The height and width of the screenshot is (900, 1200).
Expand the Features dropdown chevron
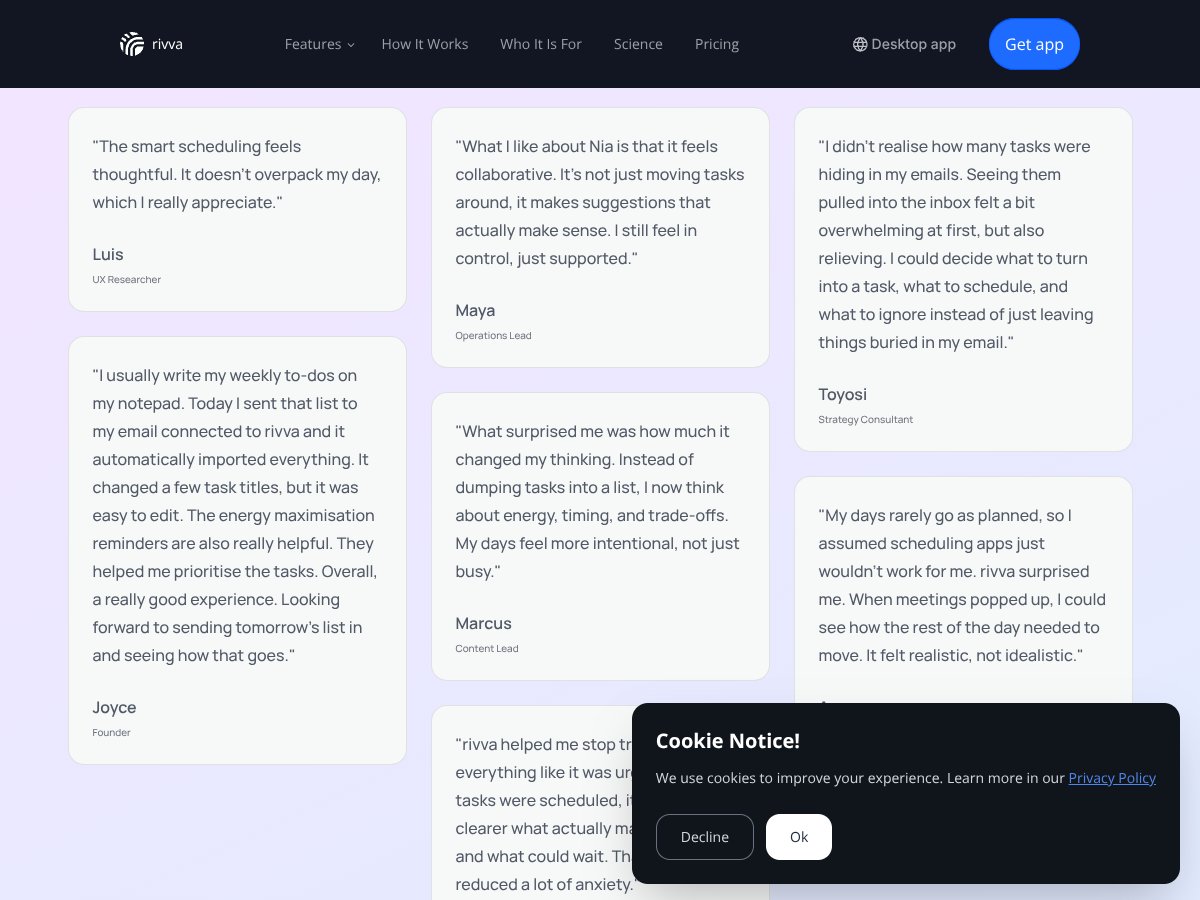pyautogui.click(x=350, y=45)
